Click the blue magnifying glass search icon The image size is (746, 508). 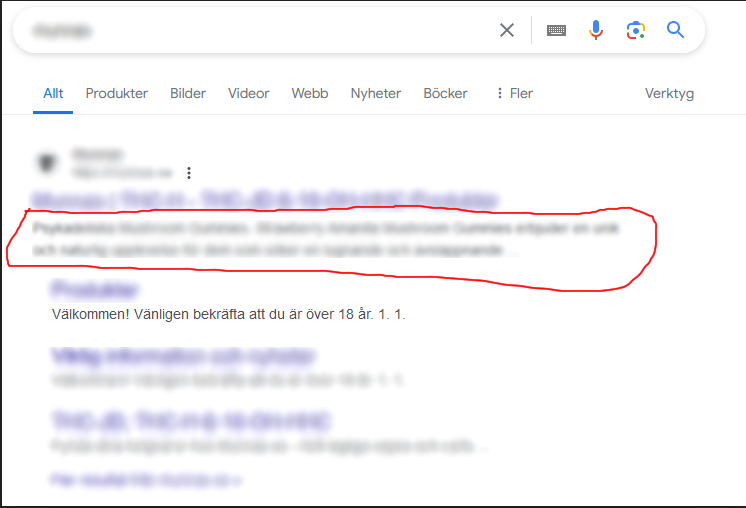click(675, 30)
